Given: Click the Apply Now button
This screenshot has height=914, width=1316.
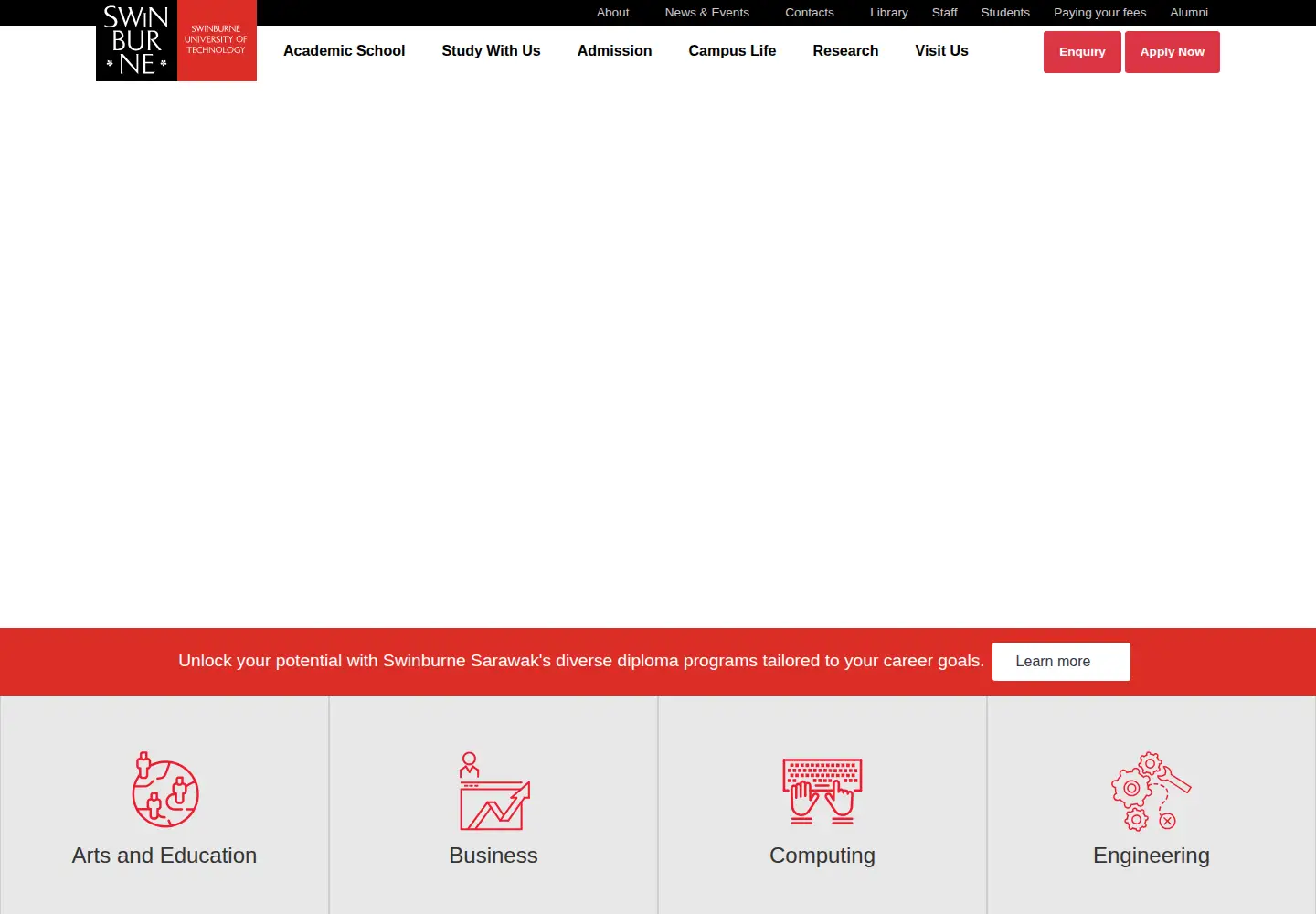Looking at the screenshot, I should point(1173,52).
